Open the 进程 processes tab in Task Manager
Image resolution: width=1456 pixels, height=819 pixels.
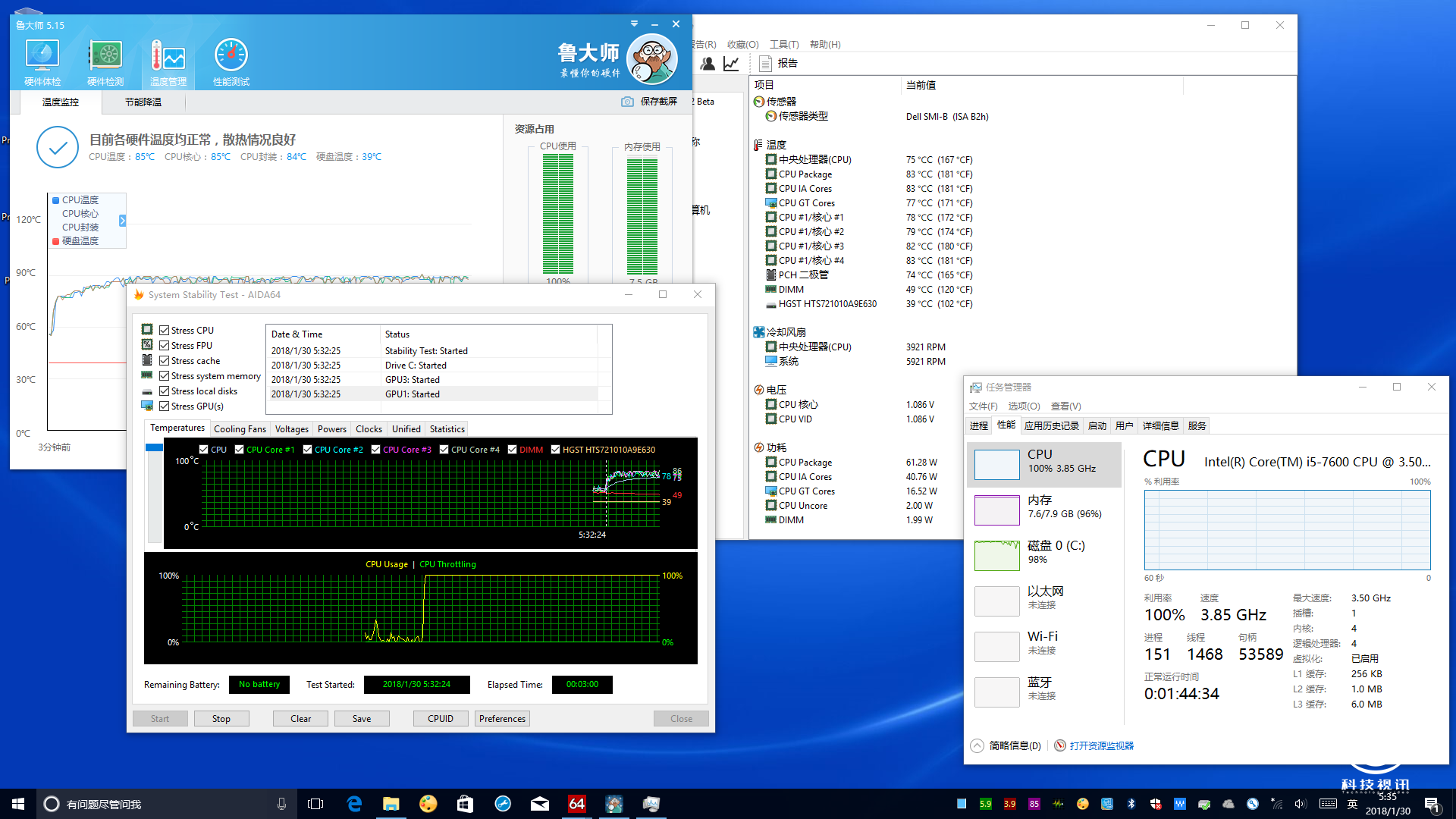coord(979,425)
